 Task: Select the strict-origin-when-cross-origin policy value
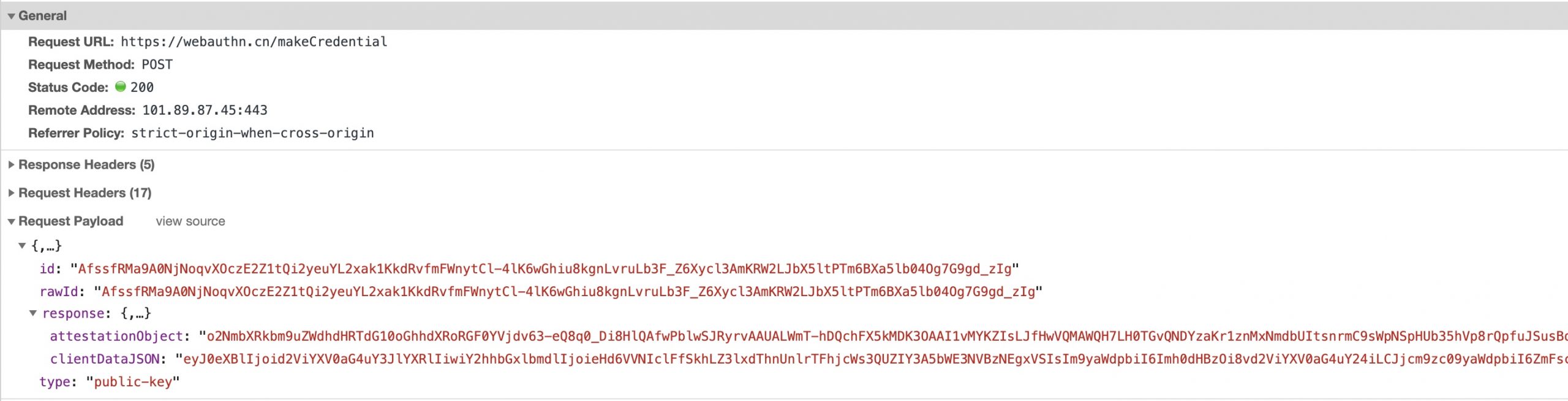252,133
